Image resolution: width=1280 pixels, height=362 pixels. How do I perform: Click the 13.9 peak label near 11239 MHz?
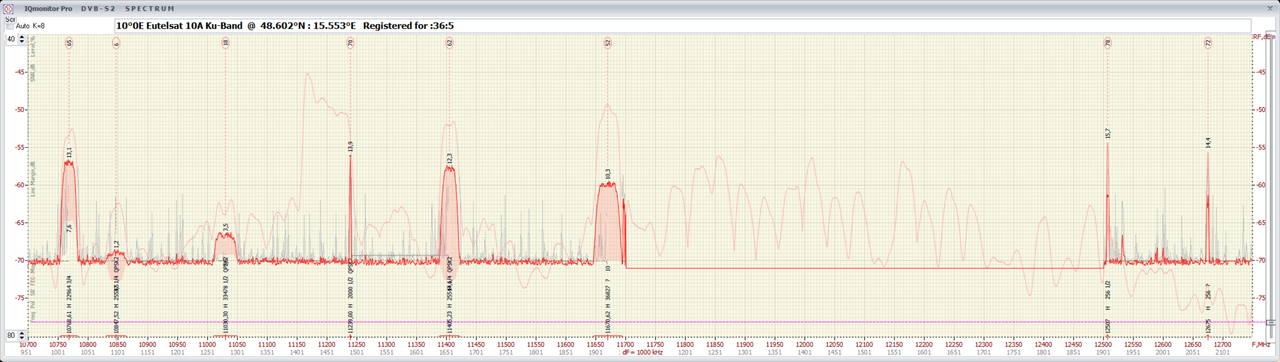(350, 146)
